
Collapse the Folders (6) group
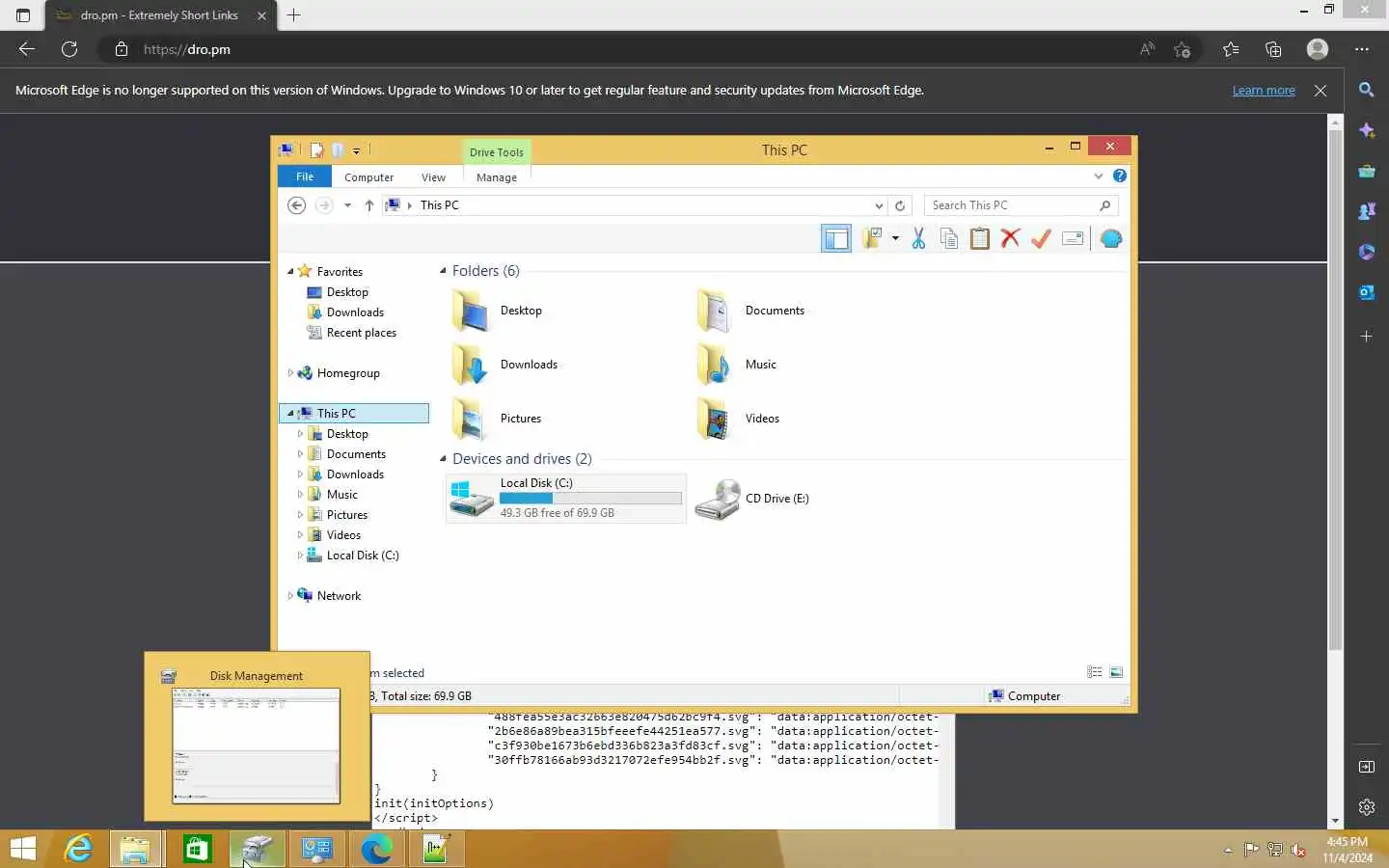tap(444, 271)
